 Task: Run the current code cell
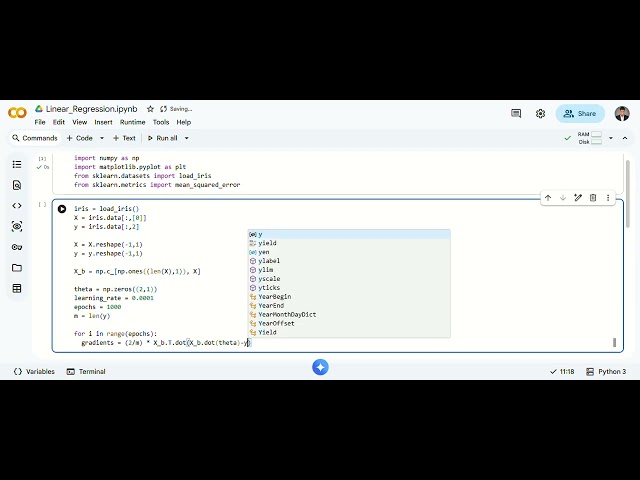click(62, 209)
